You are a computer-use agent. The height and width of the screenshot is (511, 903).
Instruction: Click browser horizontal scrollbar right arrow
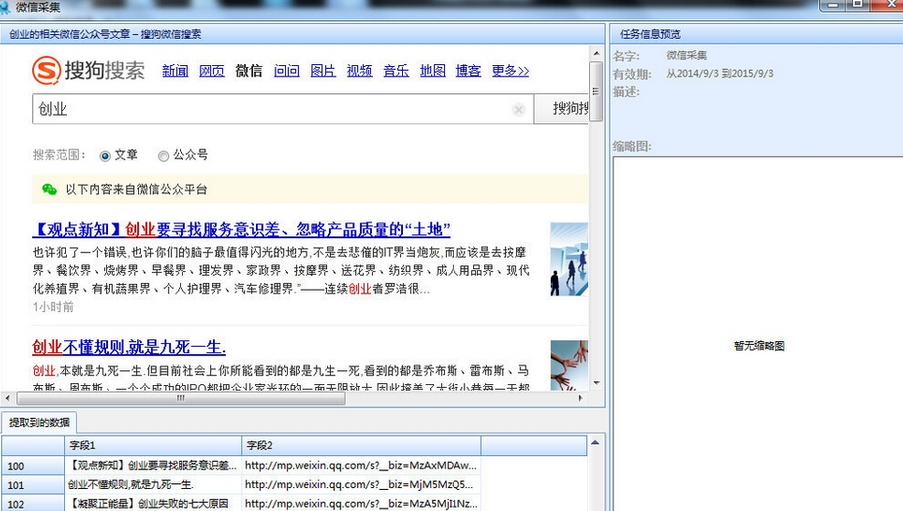580,398
